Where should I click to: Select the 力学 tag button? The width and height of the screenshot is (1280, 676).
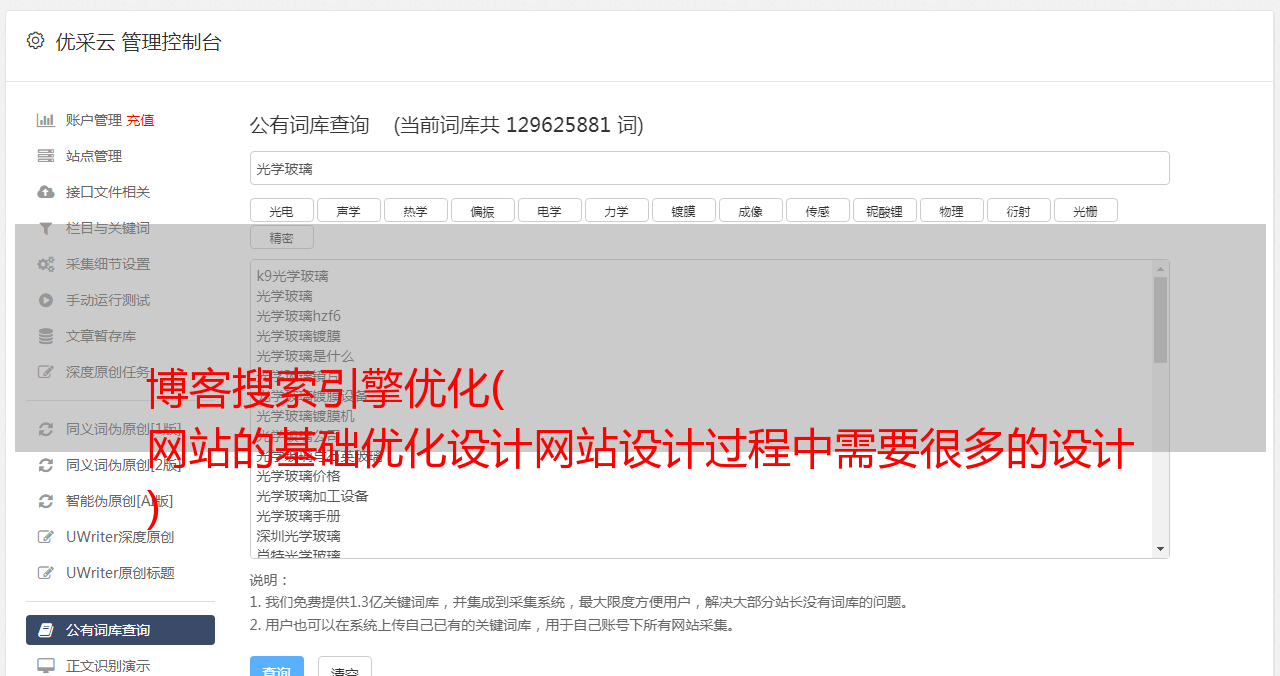click(x=617, y=210)
